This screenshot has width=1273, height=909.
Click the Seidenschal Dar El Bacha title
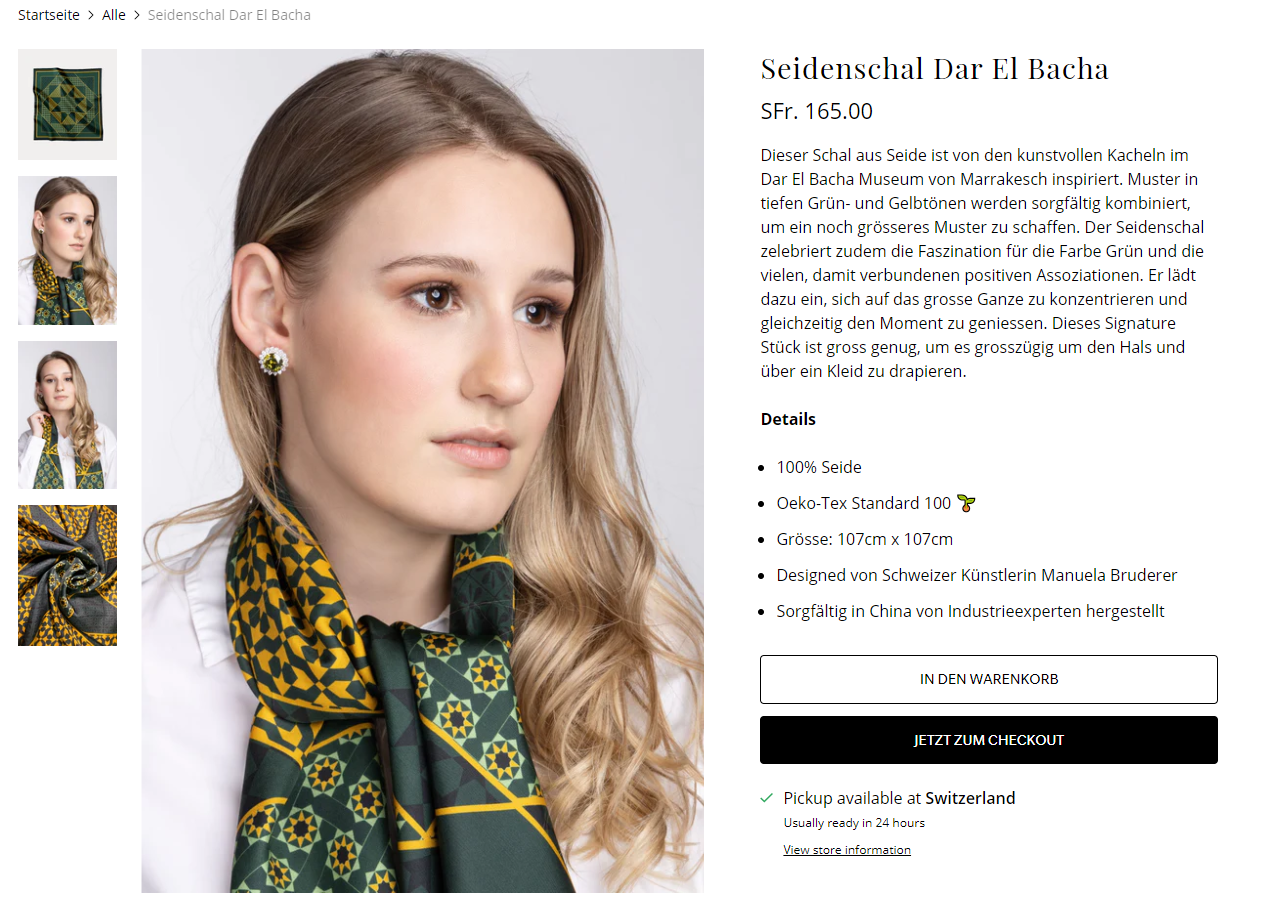tap(935, 69)
